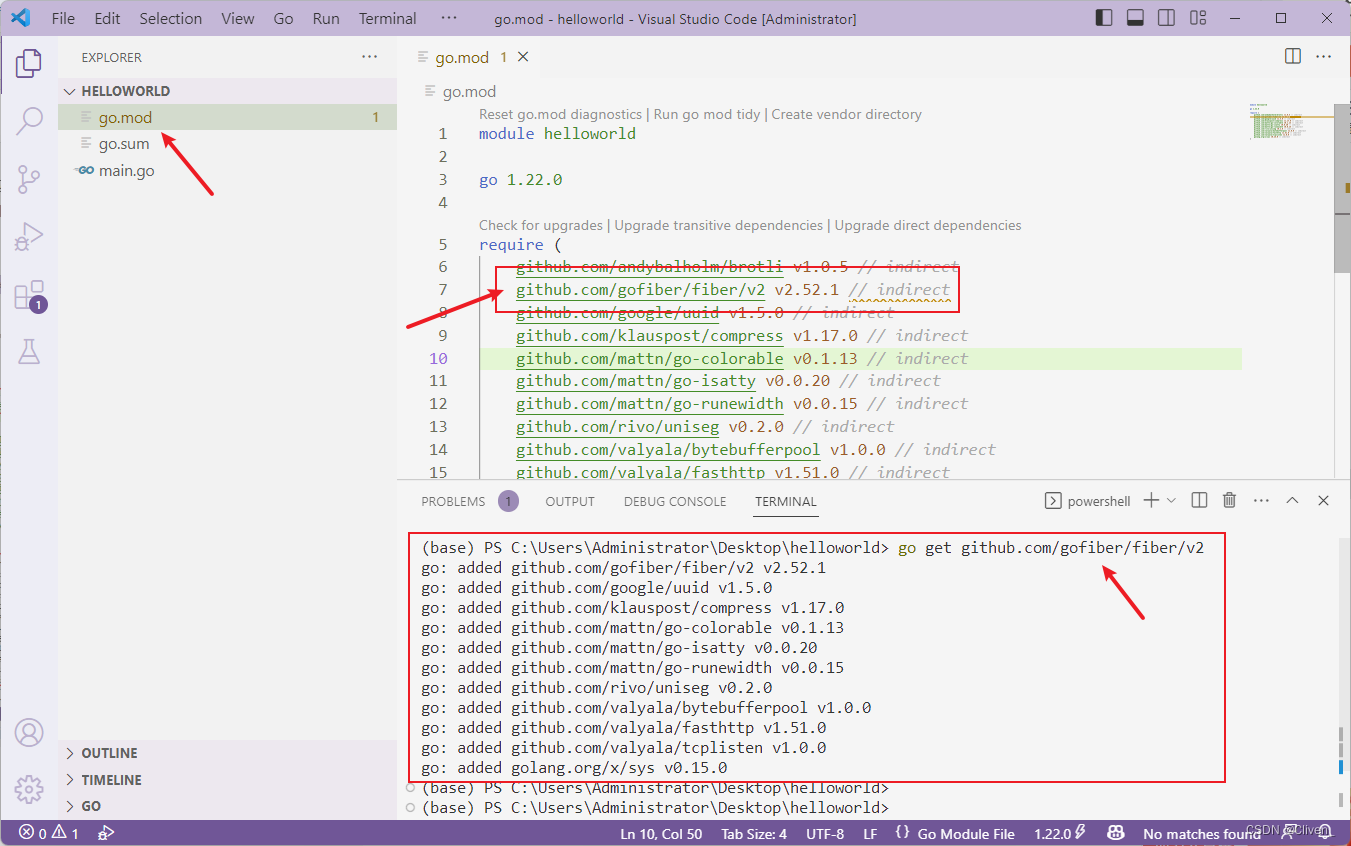This screenshot has height=846, width=1351.
Task: Open the errors and warnings status item
Action: 48,833
